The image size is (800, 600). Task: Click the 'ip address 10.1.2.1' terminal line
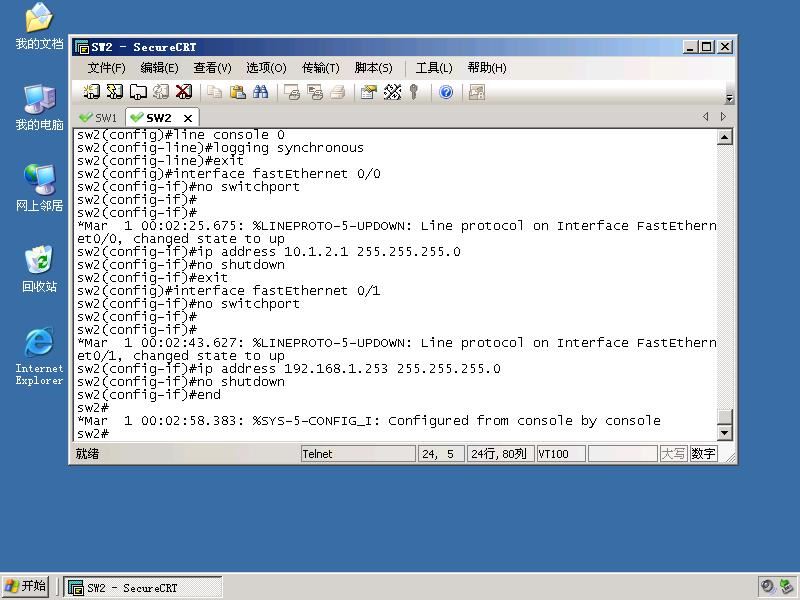(x=269, y=252)
